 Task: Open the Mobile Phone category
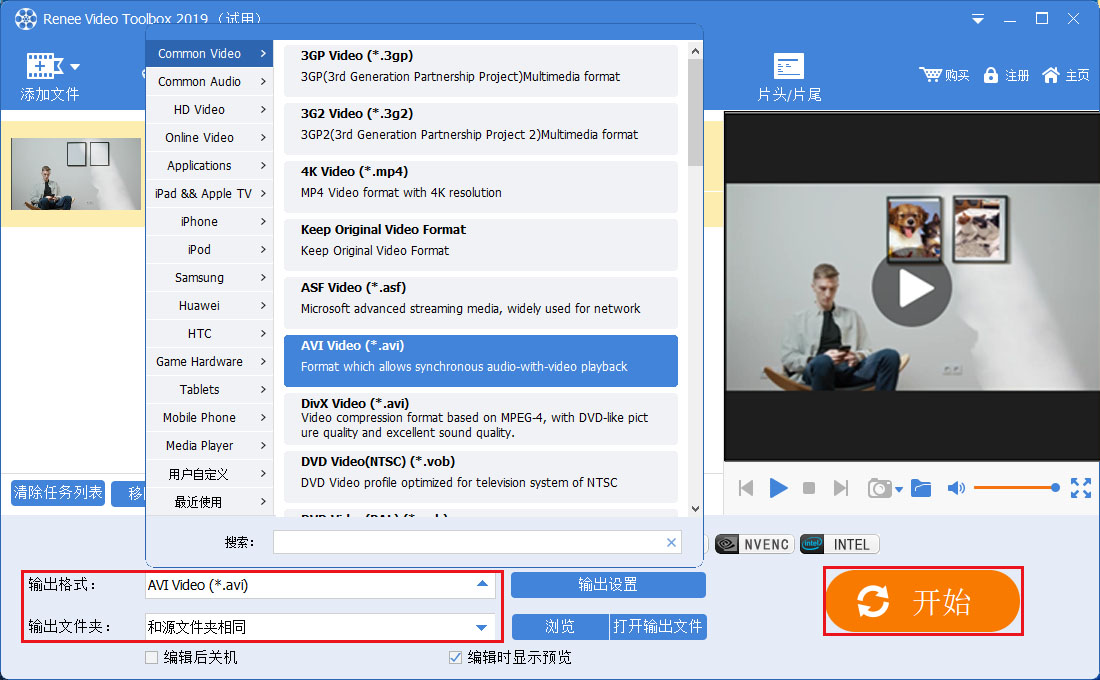209,418
